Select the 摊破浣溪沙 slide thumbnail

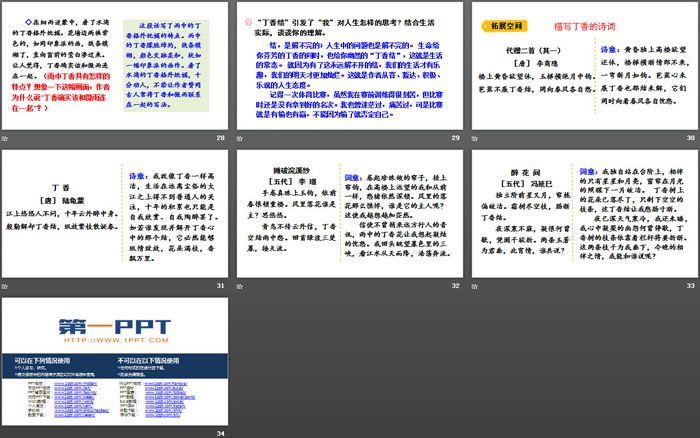click(x=348, y=214)
